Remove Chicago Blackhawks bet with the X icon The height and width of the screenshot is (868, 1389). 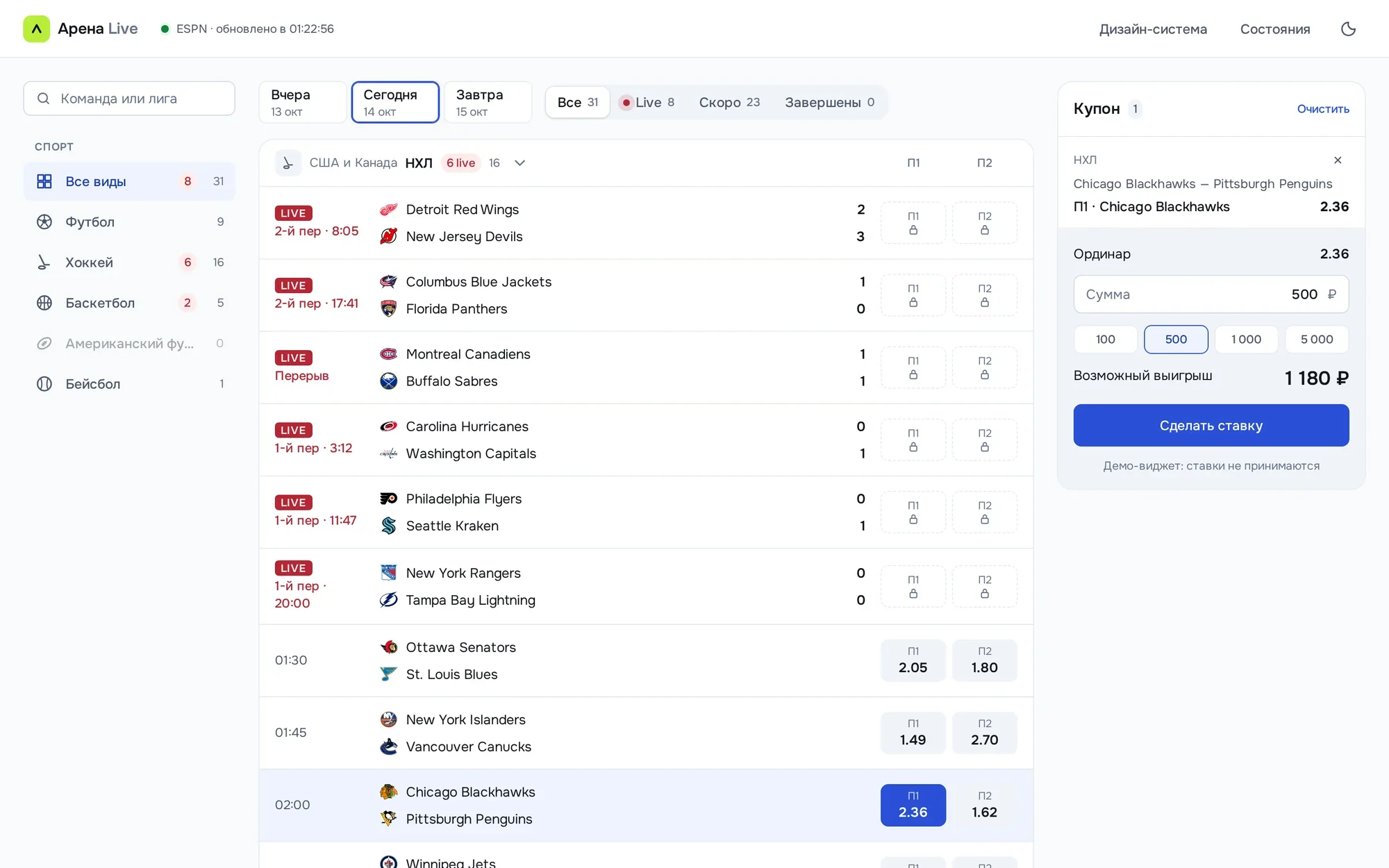pos(1338,160)
